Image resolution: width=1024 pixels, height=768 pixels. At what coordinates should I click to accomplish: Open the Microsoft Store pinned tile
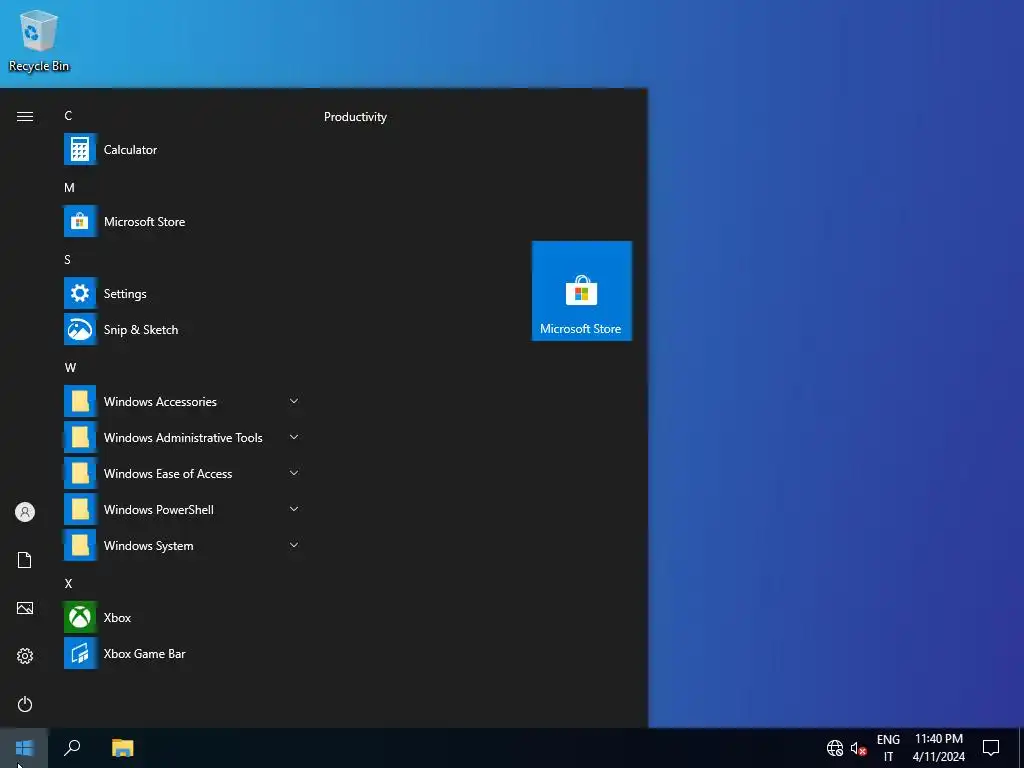point(581,291)
